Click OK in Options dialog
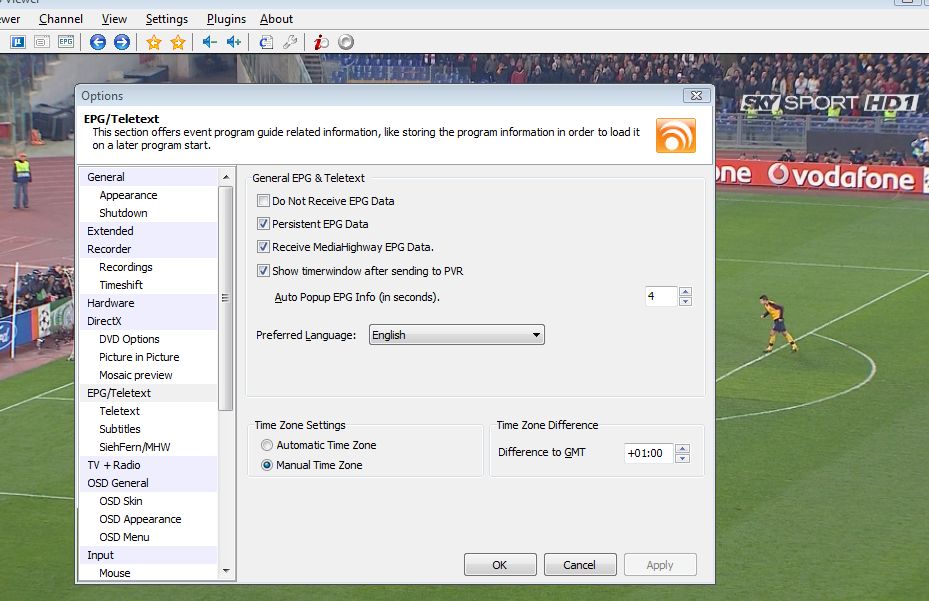The height and width of the screenshot is (601, 929). [x=500, y=565]
